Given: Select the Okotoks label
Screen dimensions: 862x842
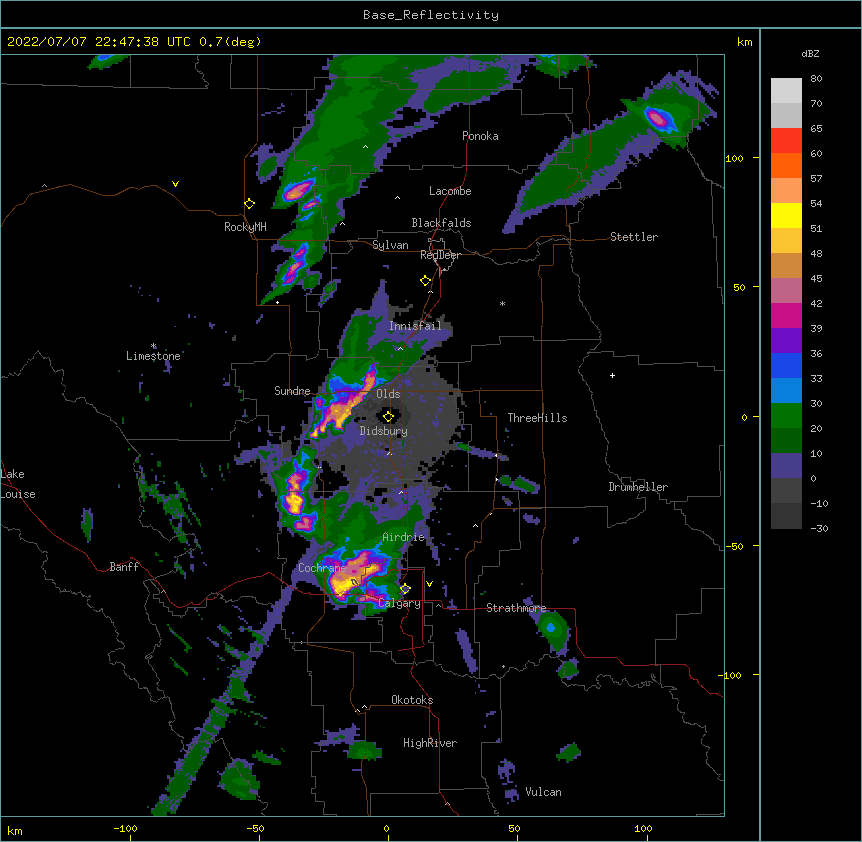Looking at the screenshot, I should tap(412, 700).
